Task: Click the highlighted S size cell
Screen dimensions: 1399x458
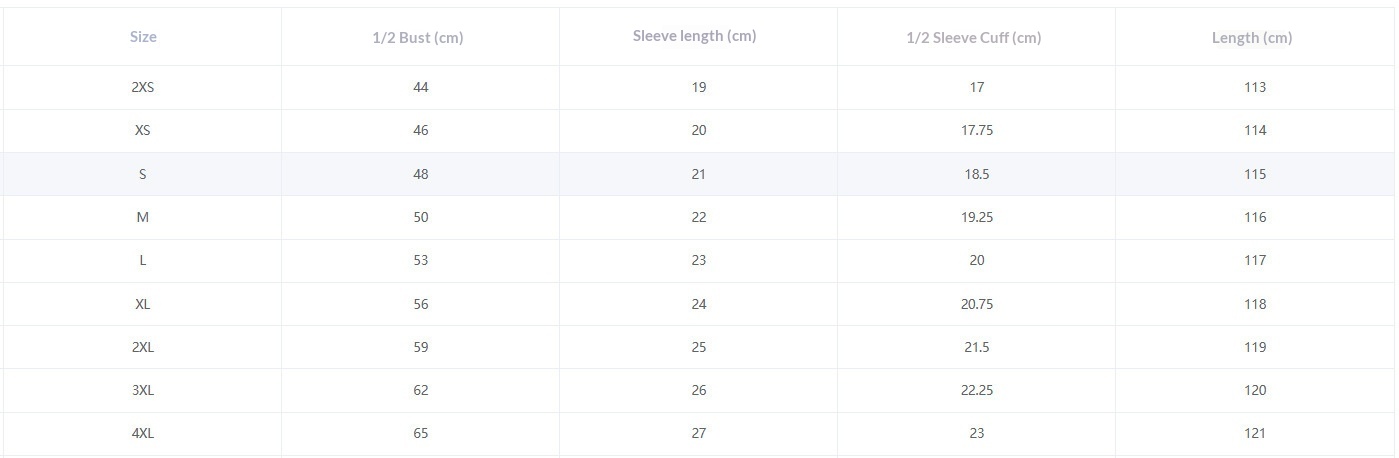Action: pos(143,174)
